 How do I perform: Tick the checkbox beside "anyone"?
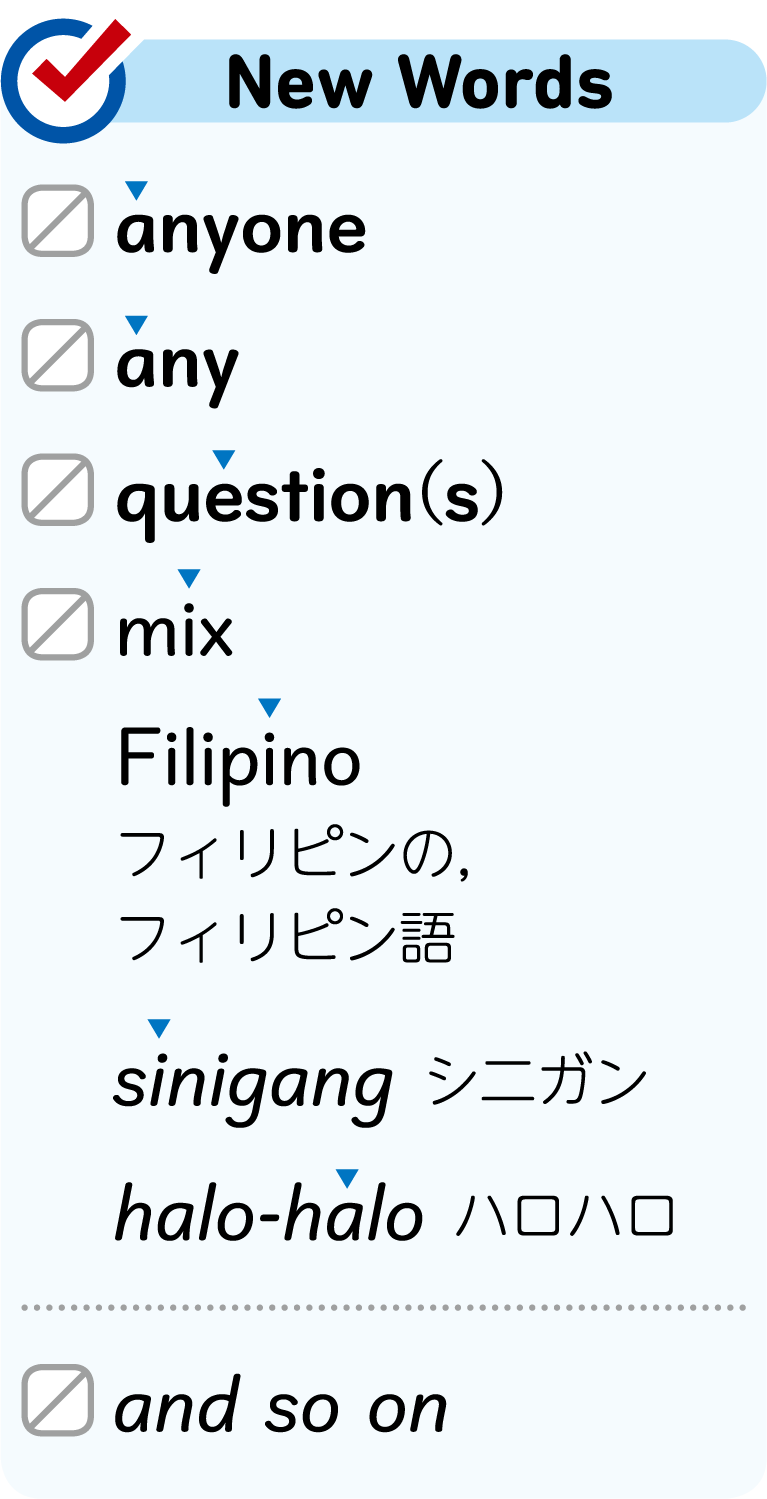click(x=58, y=220)
